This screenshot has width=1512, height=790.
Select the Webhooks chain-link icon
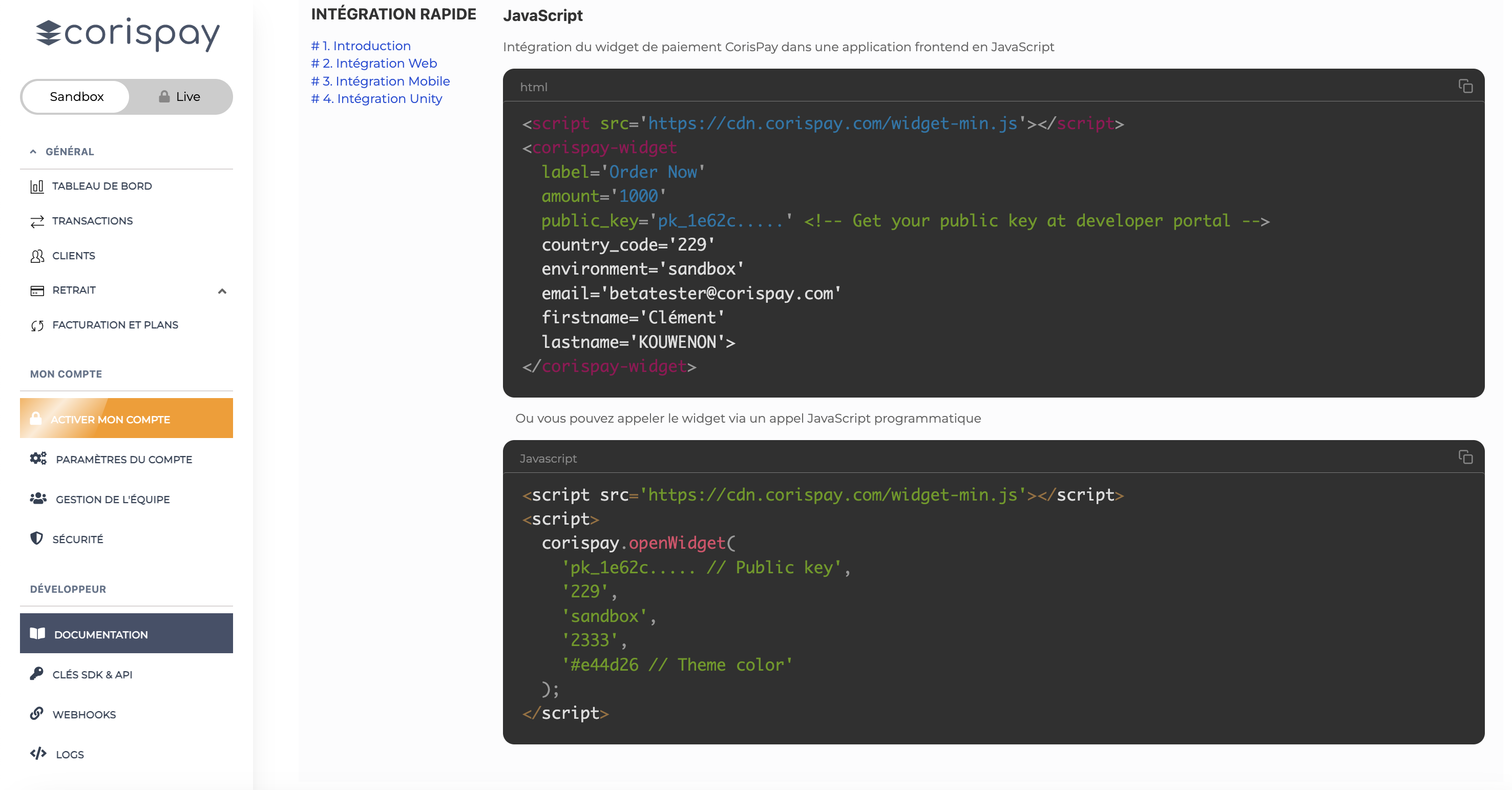(37, 714)
